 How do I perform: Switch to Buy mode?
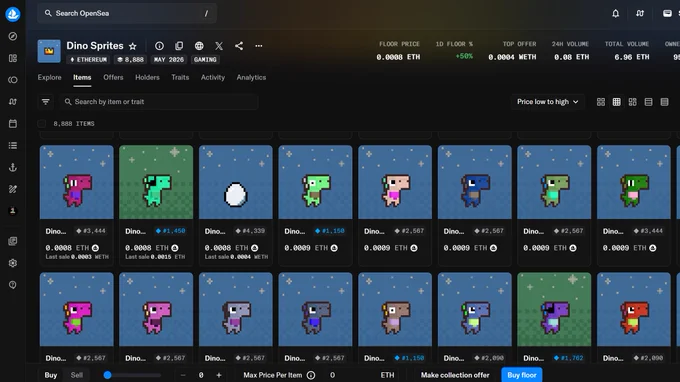(x=51, y=375)
